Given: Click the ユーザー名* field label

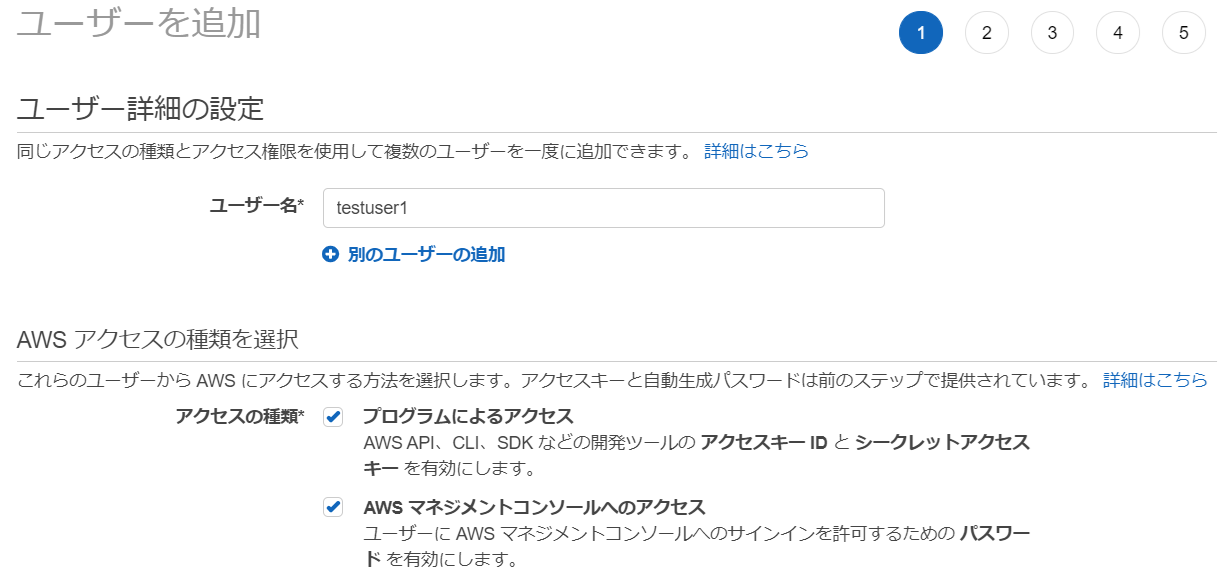Looking at the screenshot, I should tap(256, 206).
